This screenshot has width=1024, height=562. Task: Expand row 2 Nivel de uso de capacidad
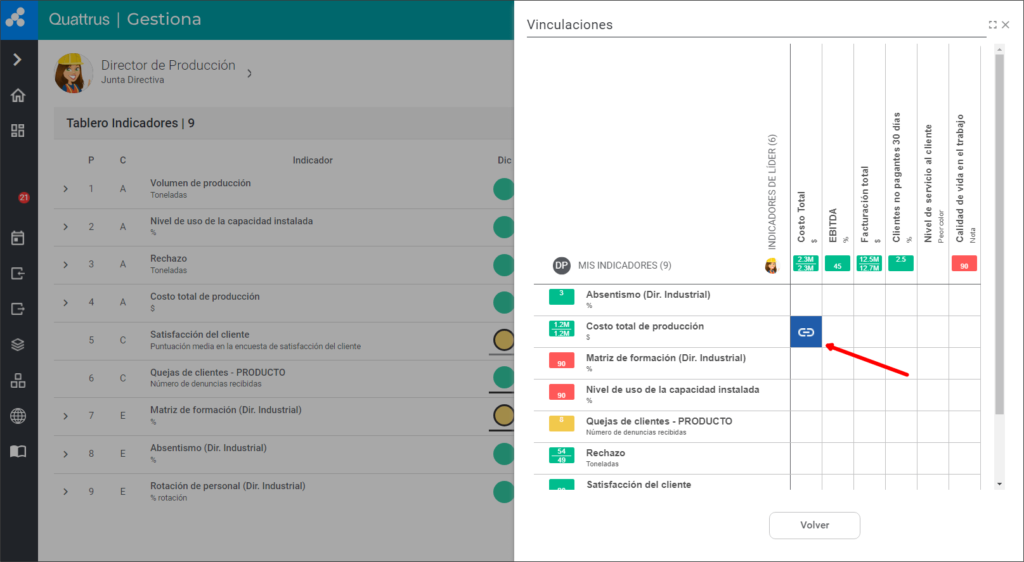[65, 226]
